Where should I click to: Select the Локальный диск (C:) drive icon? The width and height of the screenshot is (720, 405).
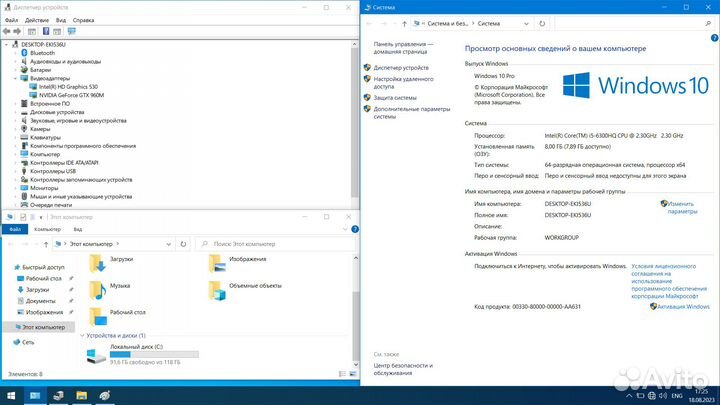coord(96,355)
